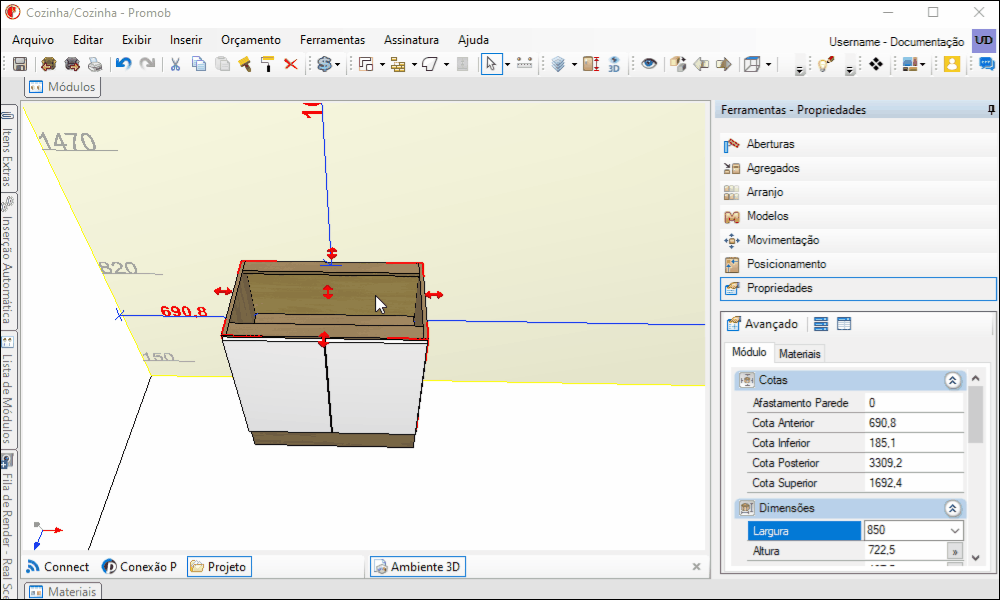
Task: Pin the Ferramentas - Propriedades panel
Action: pos(991,110)
